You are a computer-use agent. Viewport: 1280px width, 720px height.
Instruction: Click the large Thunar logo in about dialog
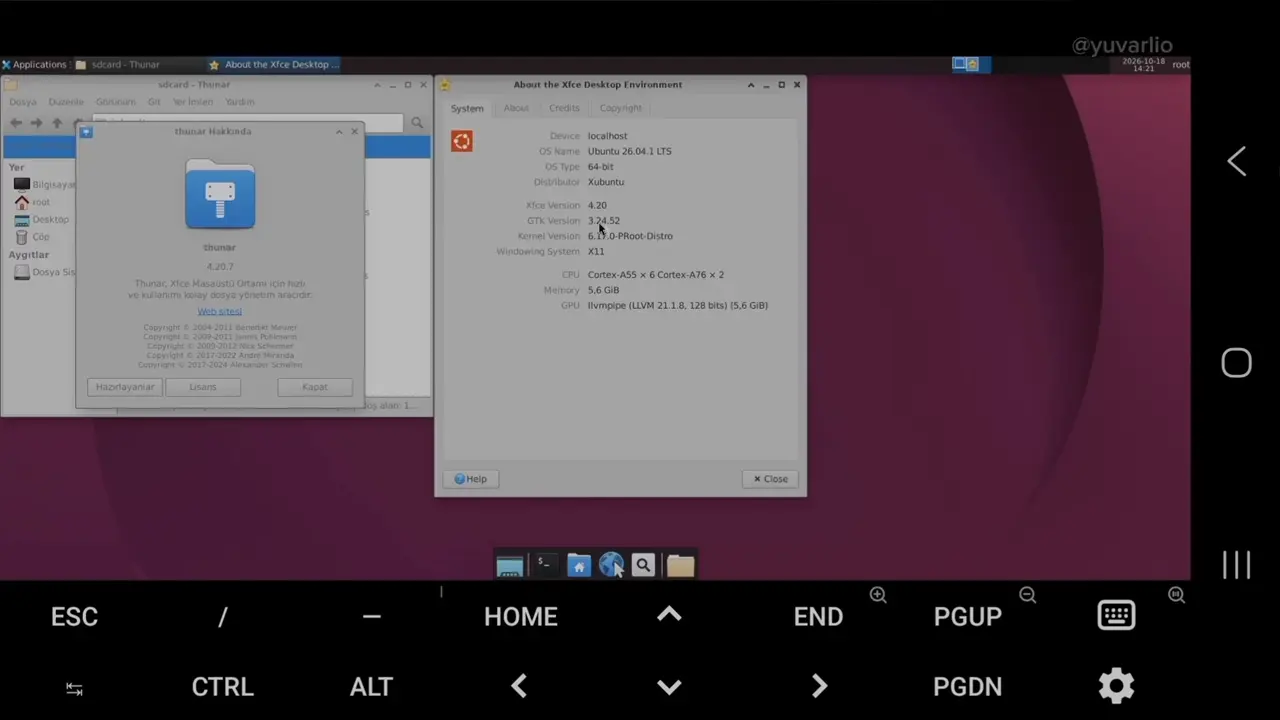tap(220, 193)
